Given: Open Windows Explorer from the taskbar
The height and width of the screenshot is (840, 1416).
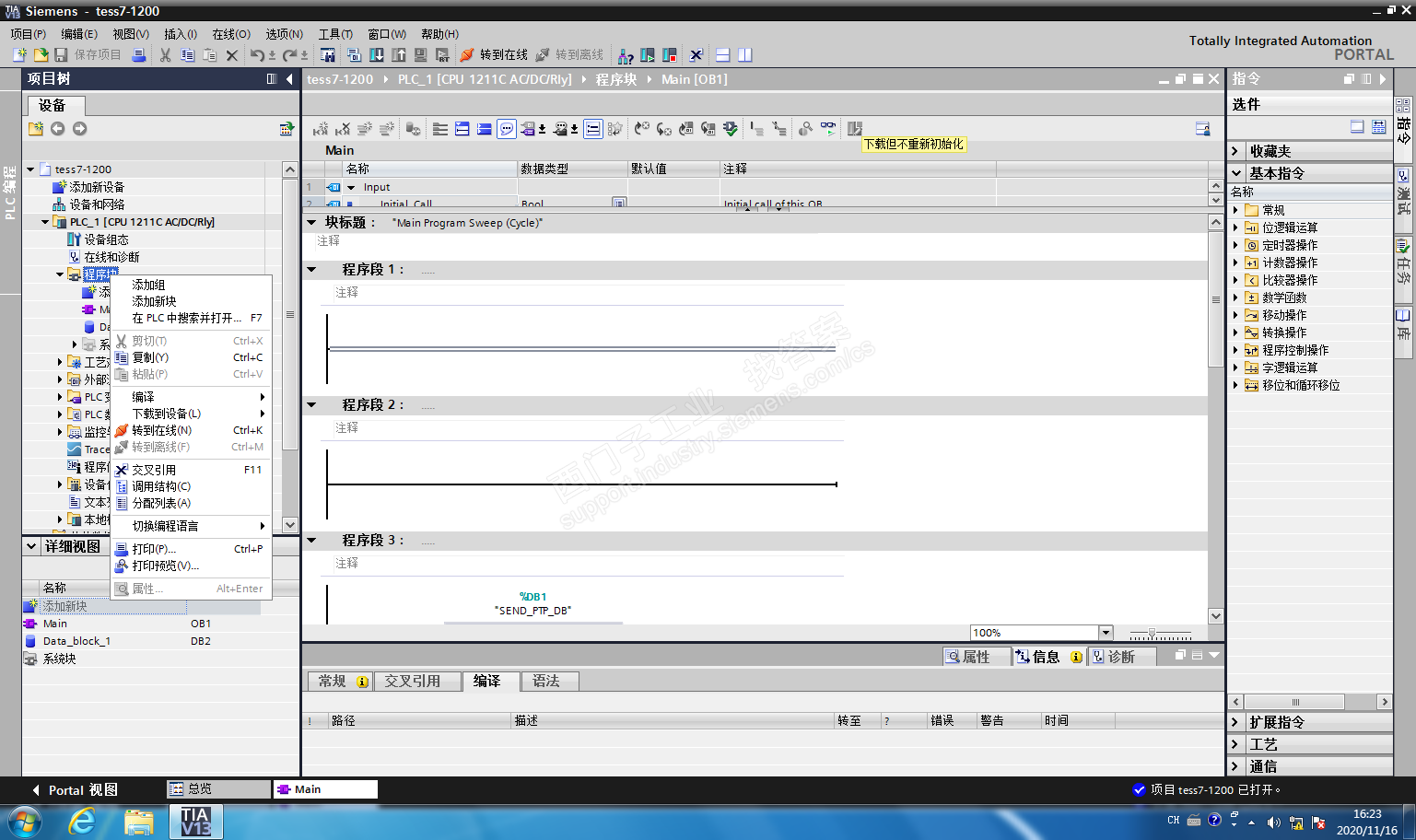Looking at the screenshot, I should coord(138,821).
